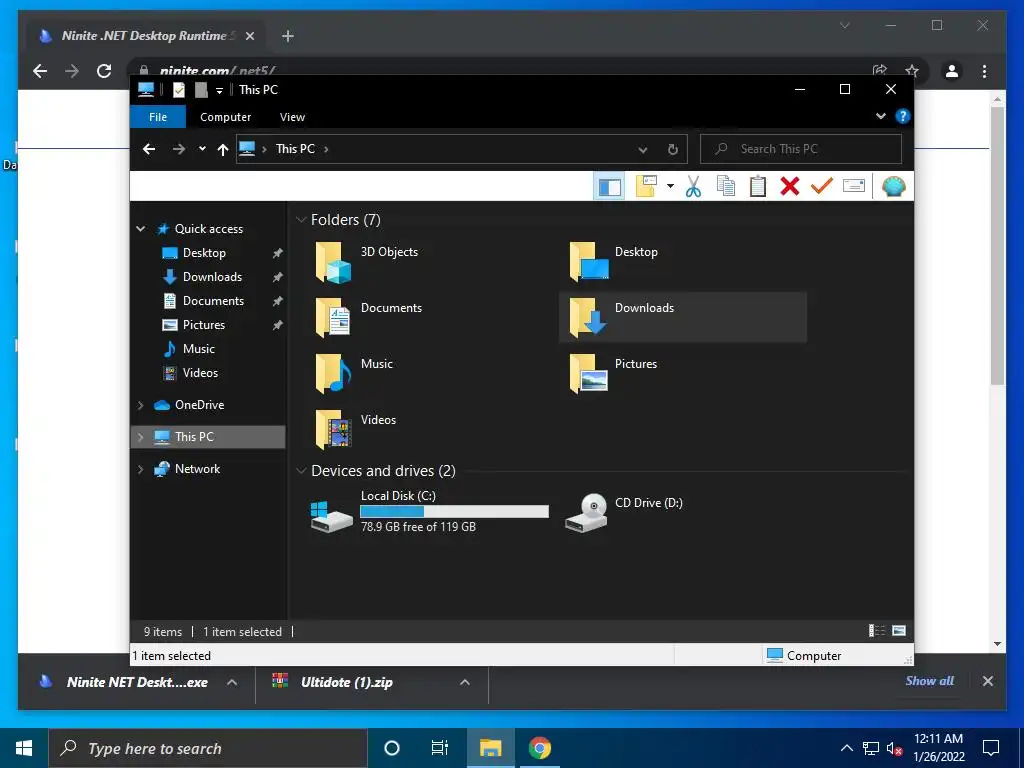The height and width of the screenshot is (768, 1024).
Task: Open Ultidote (1).zip download options arrow
Action: pyautogui.click(x=465, y=682)
